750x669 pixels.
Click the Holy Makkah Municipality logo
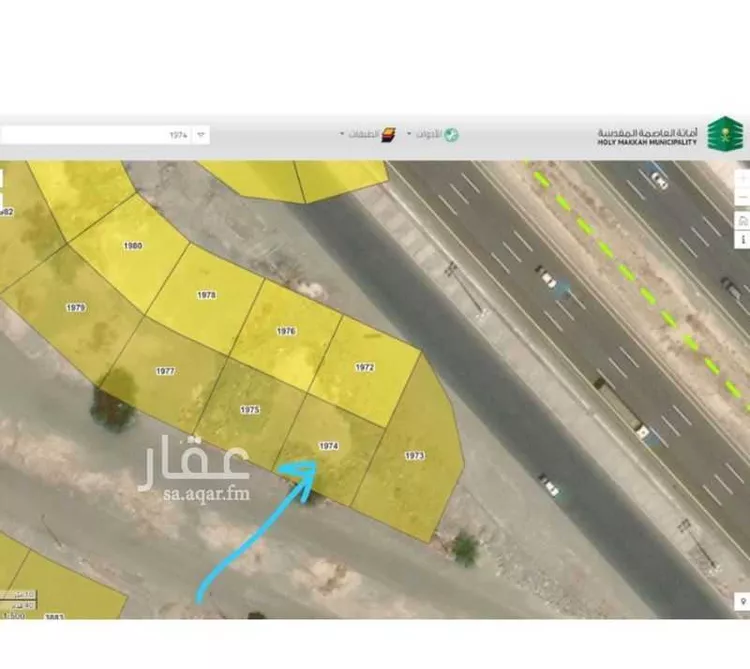click(x=725, y=134)
